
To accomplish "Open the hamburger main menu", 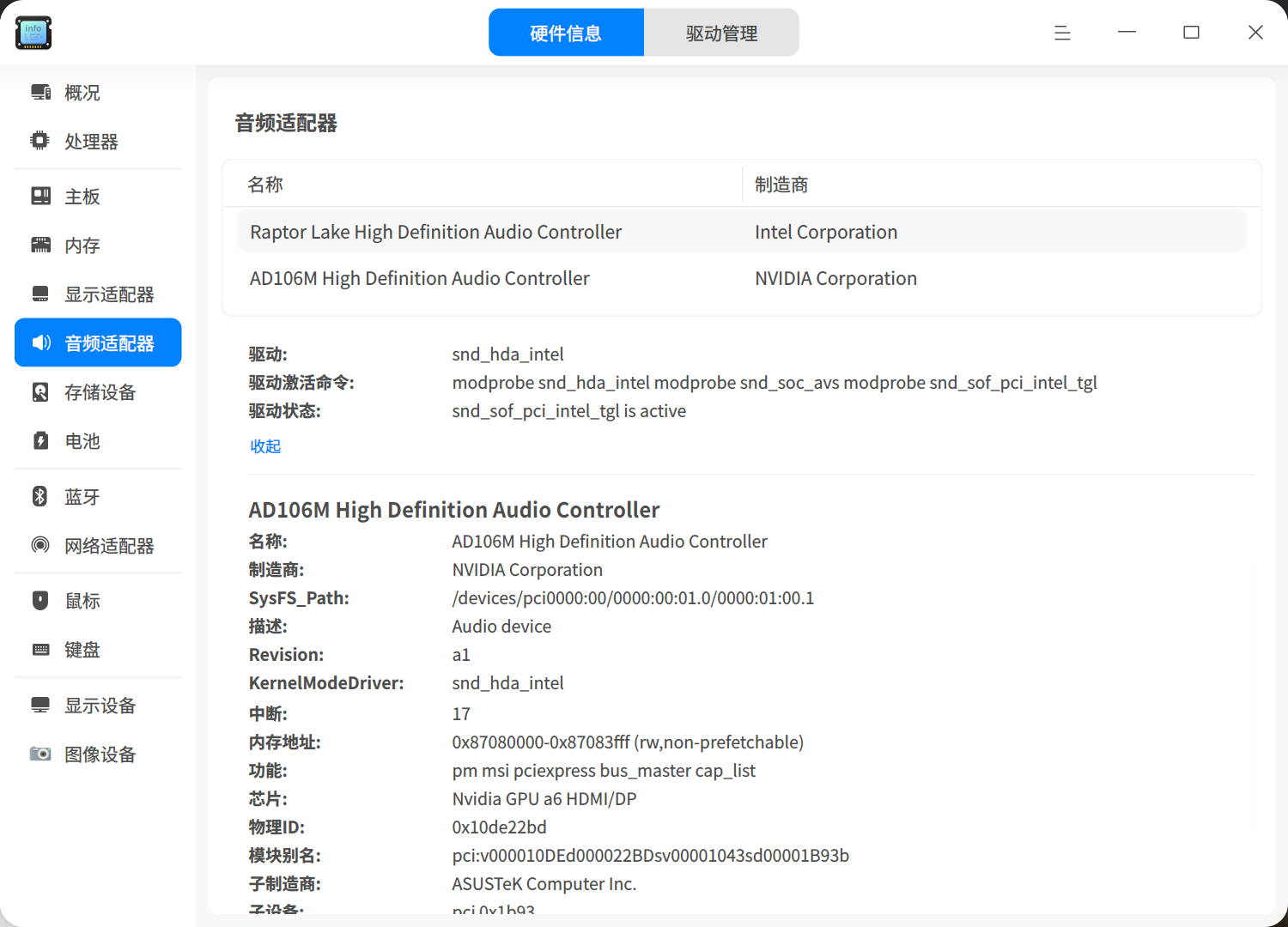I will click(1062, 33).
